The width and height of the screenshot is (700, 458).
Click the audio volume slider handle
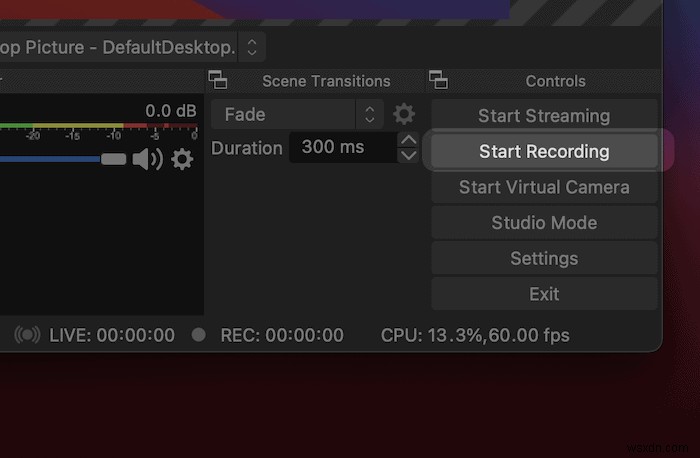click(114, 158)
